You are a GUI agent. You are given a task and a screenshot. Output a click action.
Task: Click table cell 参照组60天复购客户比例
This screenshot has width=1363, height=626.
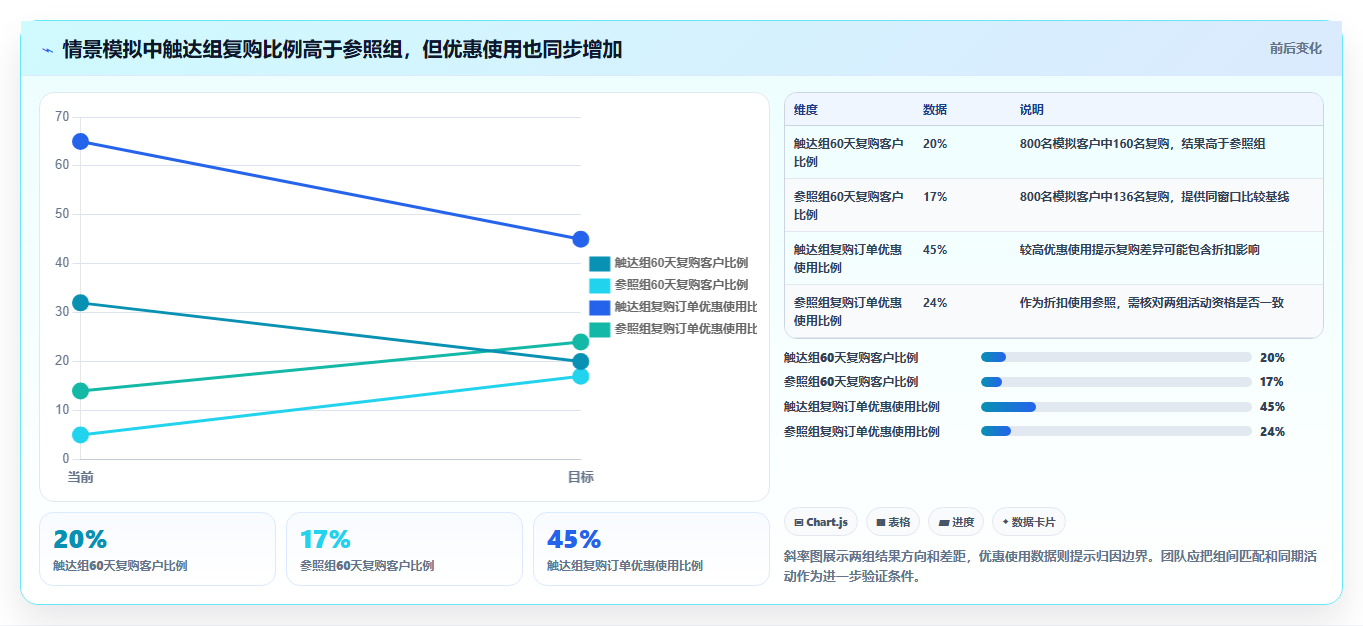coord(848,205)
